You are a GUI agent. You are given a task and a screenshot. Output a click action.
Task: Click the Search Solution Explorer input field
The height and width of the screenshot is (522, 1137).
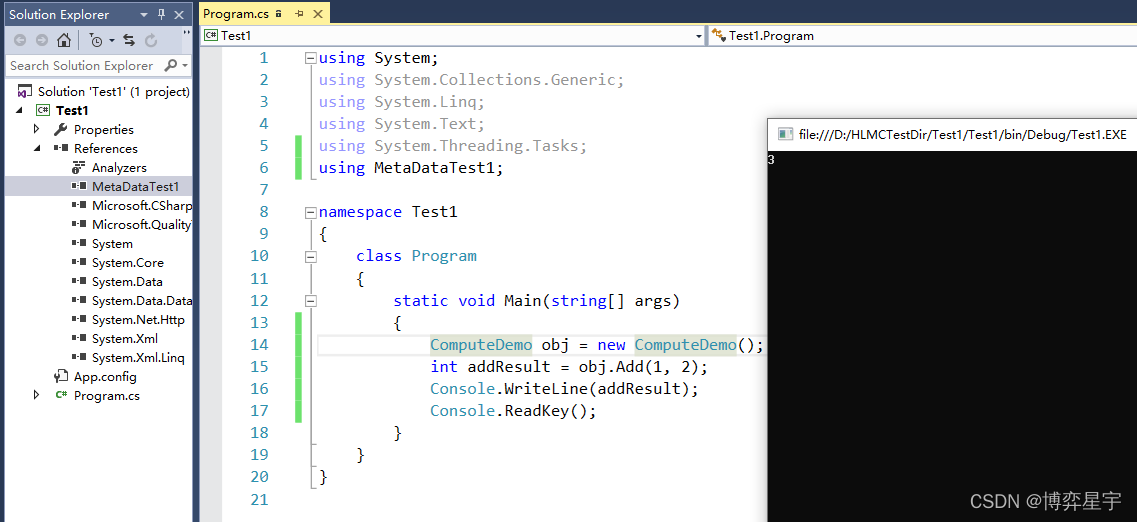(82, 65)
